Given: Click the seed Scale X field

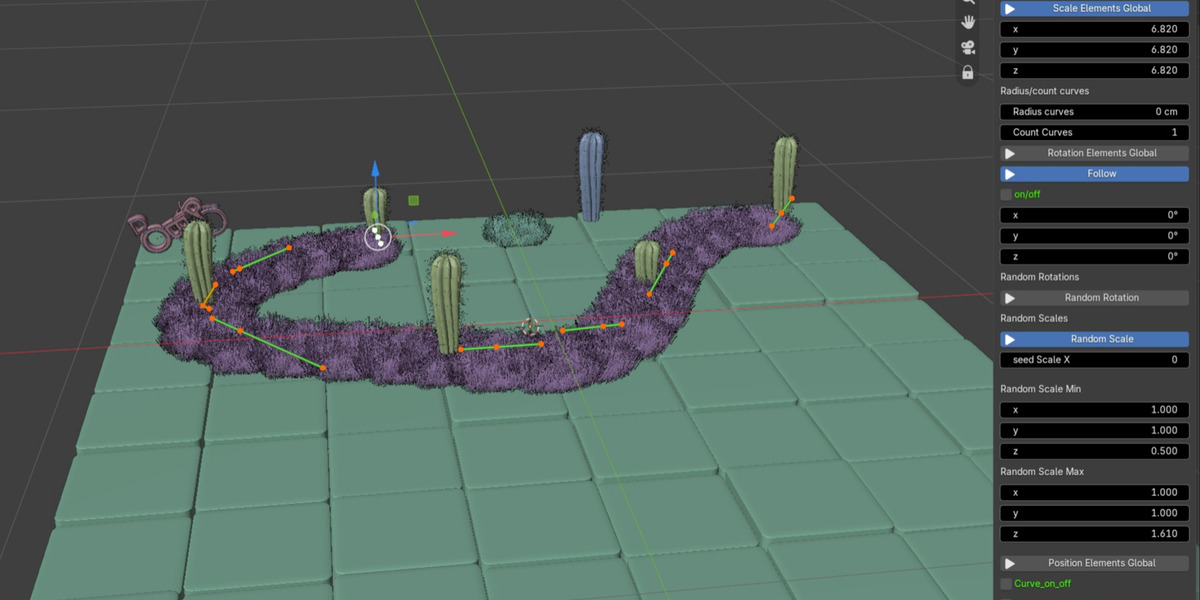Looking at the screenshot, I should pos(1095,360).
